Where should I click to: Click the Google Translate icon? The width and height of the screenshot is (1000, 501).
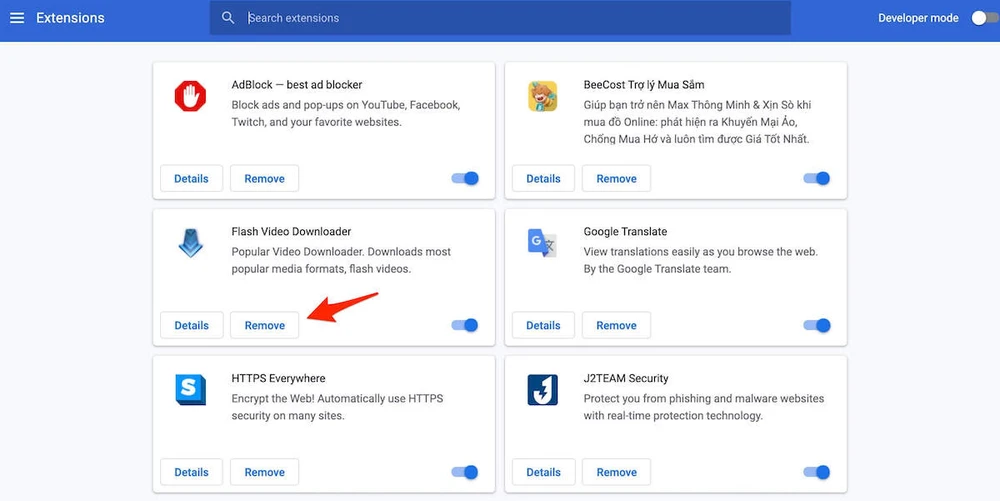pyautogui.click(x=542, y=243)
